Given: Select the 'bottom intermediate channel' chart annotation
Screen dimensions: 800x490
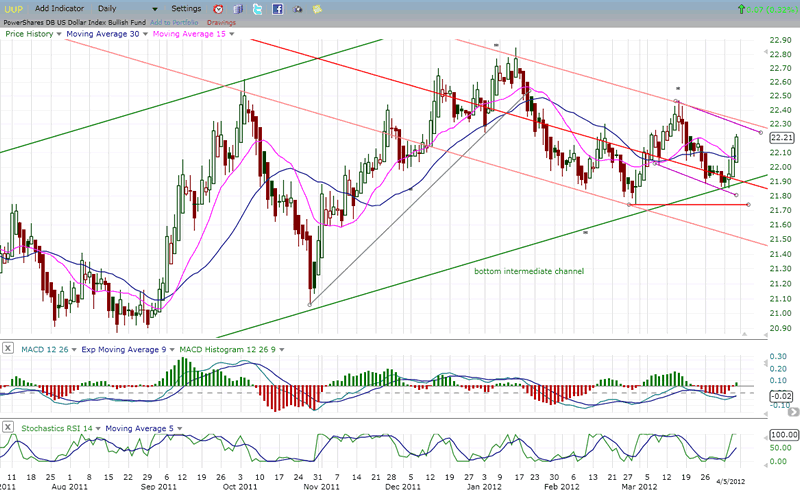Looking at the screenshot, I should point(529,271).
